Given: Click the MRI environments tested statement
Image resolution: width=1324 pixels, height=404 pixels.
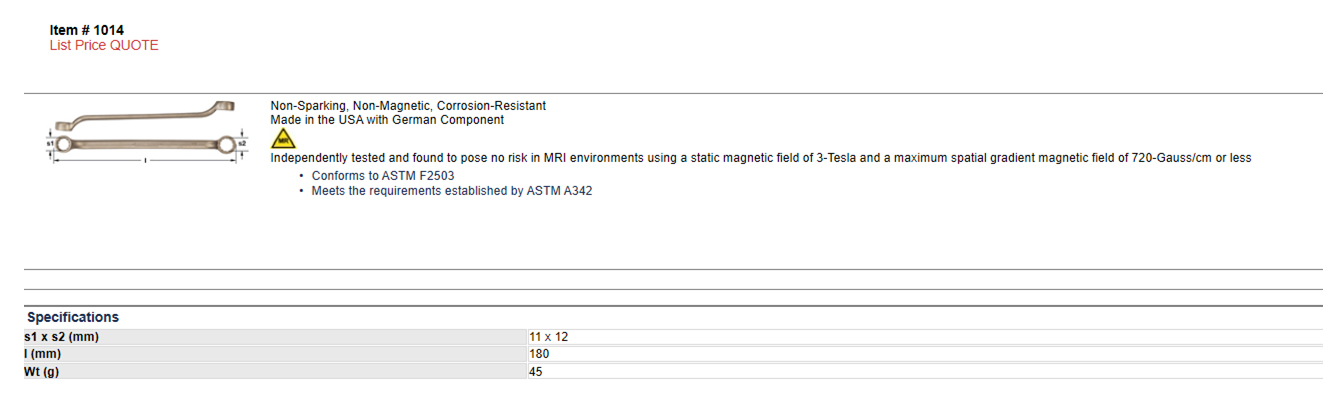Looking at the screenshot, I should tap(761, 158).
